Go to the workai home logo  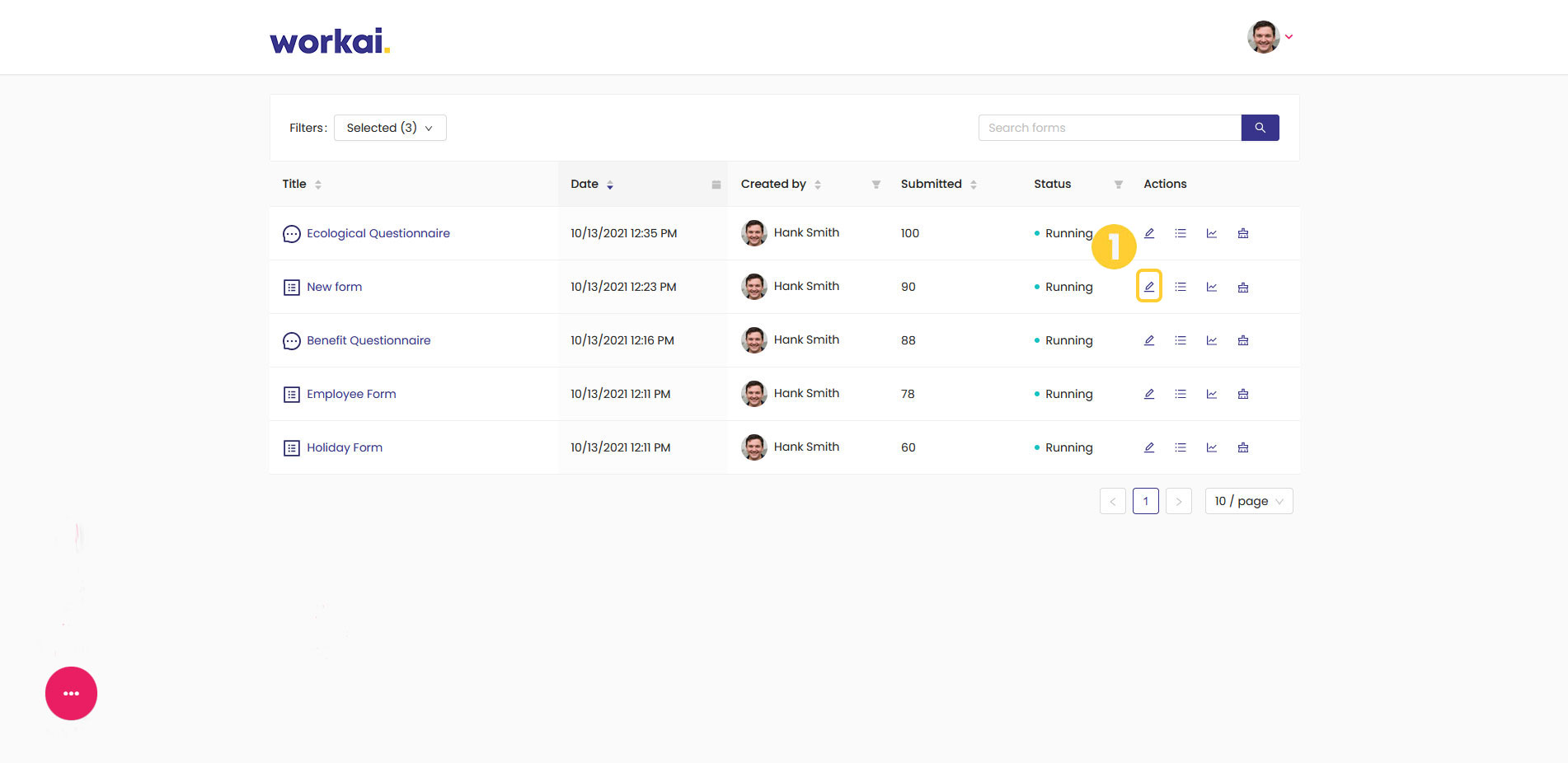pos(330,40)
